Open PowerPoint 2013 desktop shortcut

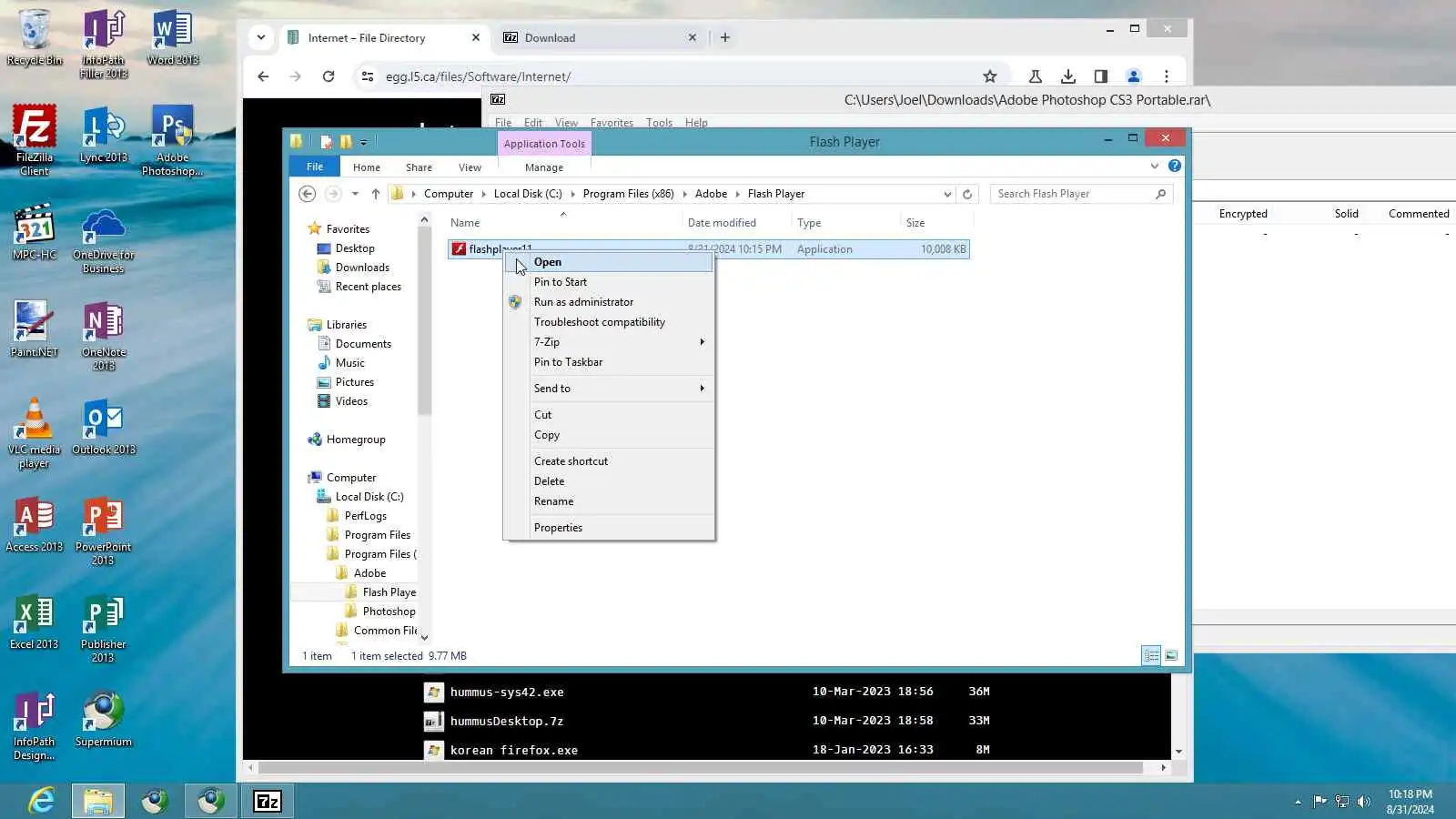(104, 531)
